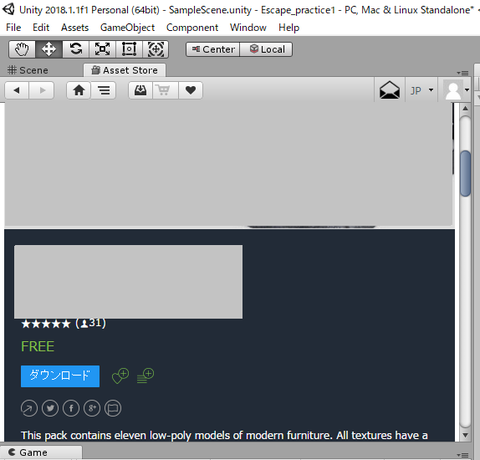
Task: Share asset on Twitter
Action: [50, 408]
